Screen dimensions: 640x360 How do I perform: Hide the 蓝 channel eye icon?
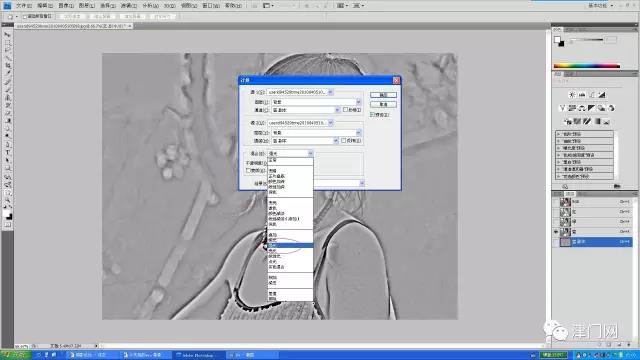click(556, 232)
